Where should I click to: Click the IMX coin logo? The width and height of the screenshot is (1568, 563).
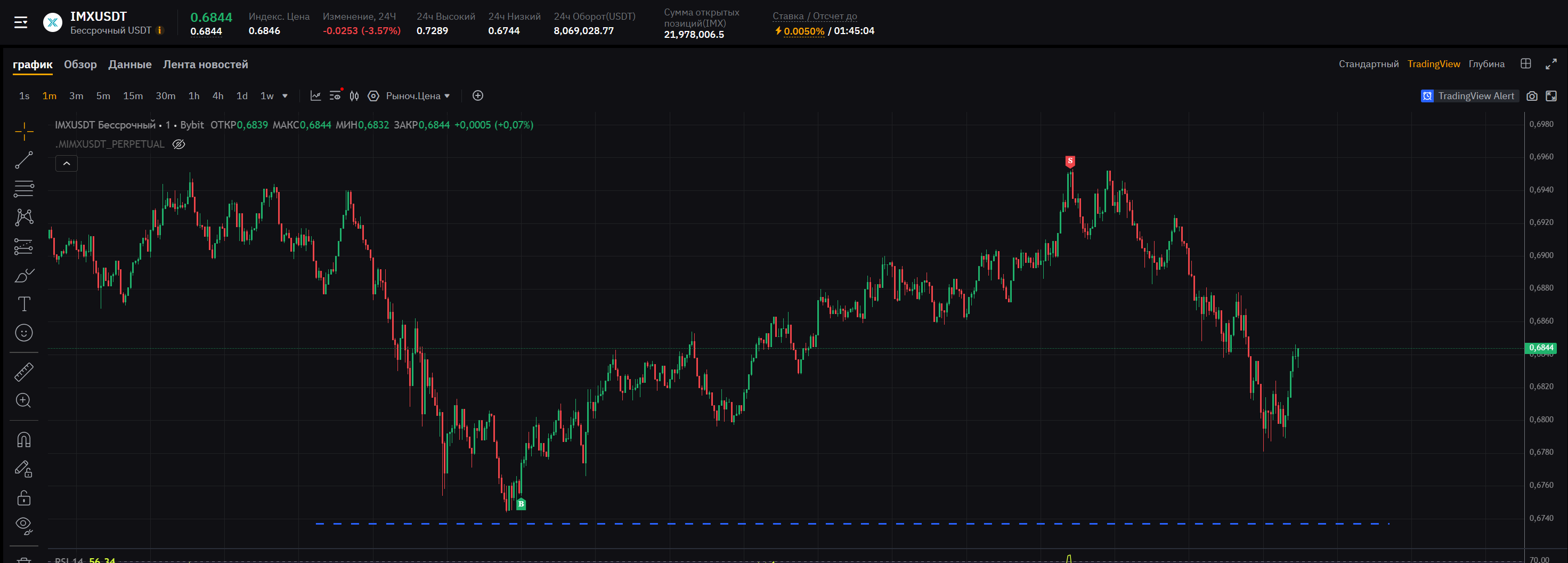pyautogui.click(x=52, y=22)
